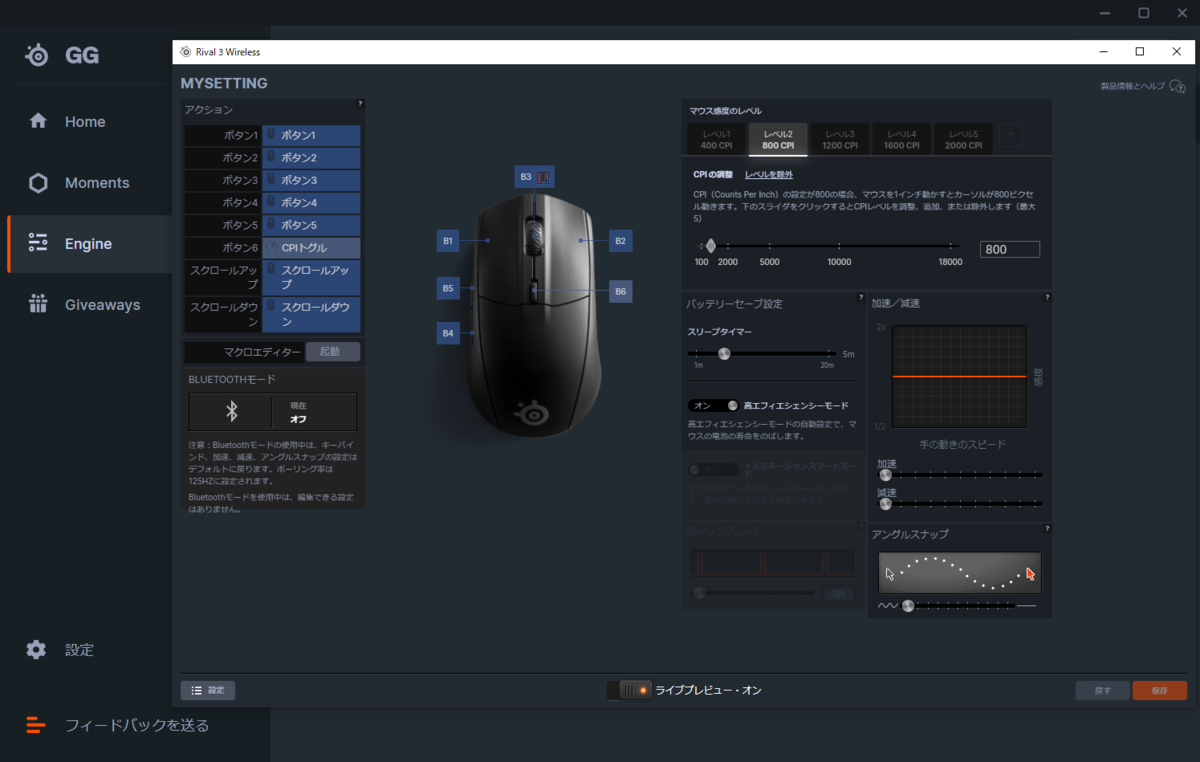Click レベルを除外 link

tap(769, 175)
